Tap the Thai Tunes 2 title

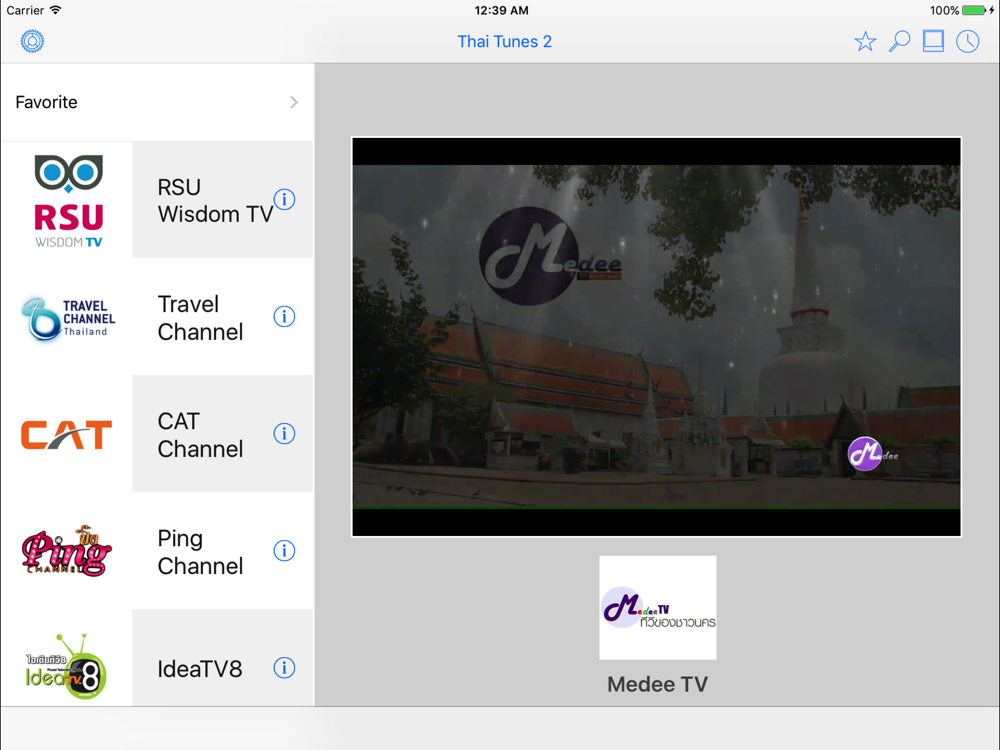point(504,41)
